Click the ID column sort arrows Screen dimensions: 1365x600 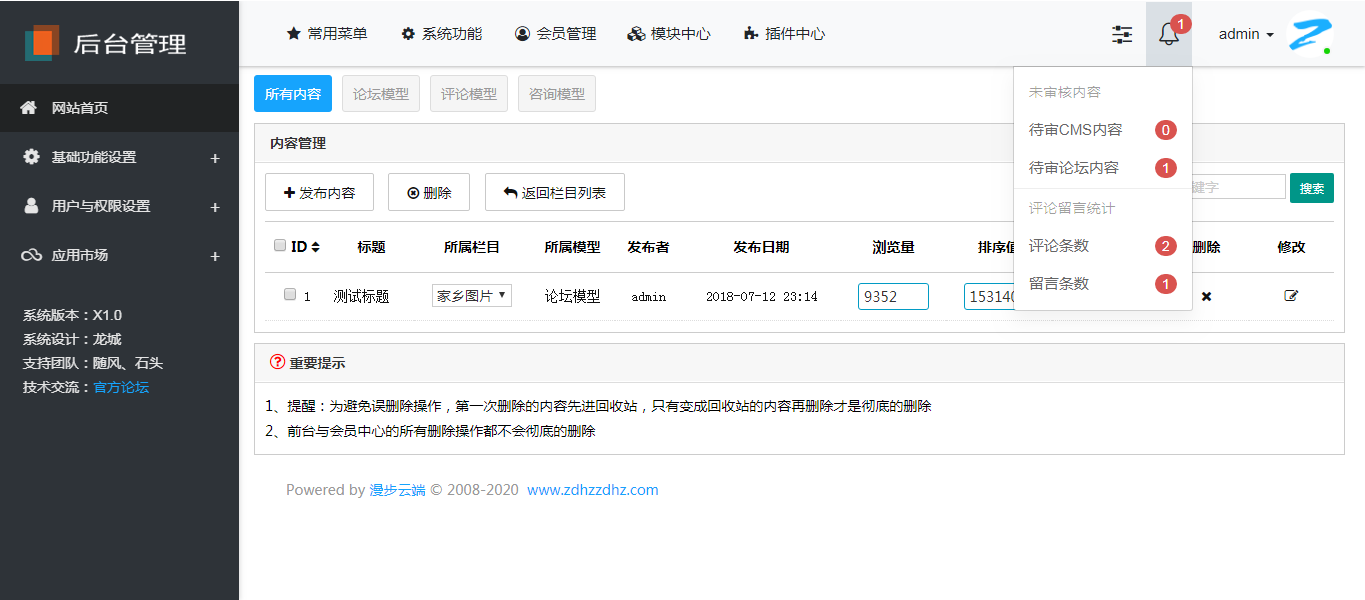[316, 247]
